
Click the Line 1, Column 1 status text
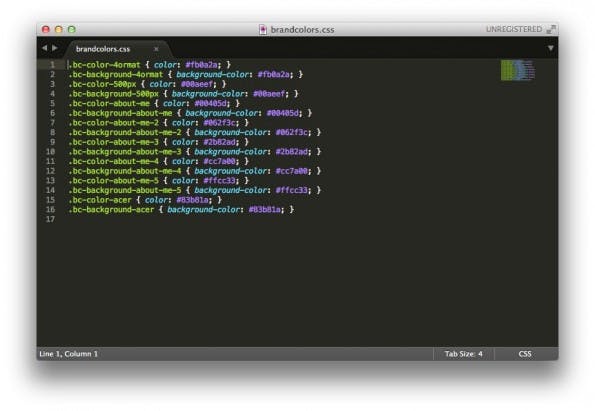[x=69, y=354]
